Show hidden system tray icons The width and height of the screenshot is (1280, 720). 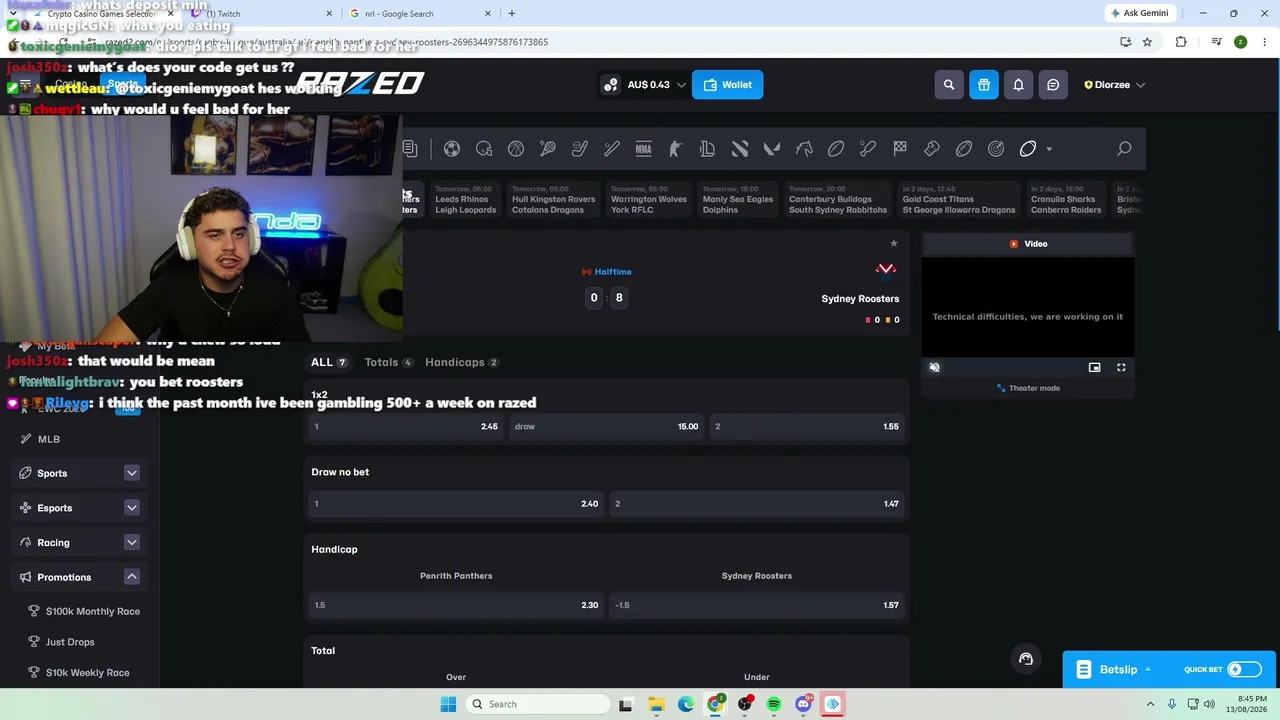tap(1151, 704)
